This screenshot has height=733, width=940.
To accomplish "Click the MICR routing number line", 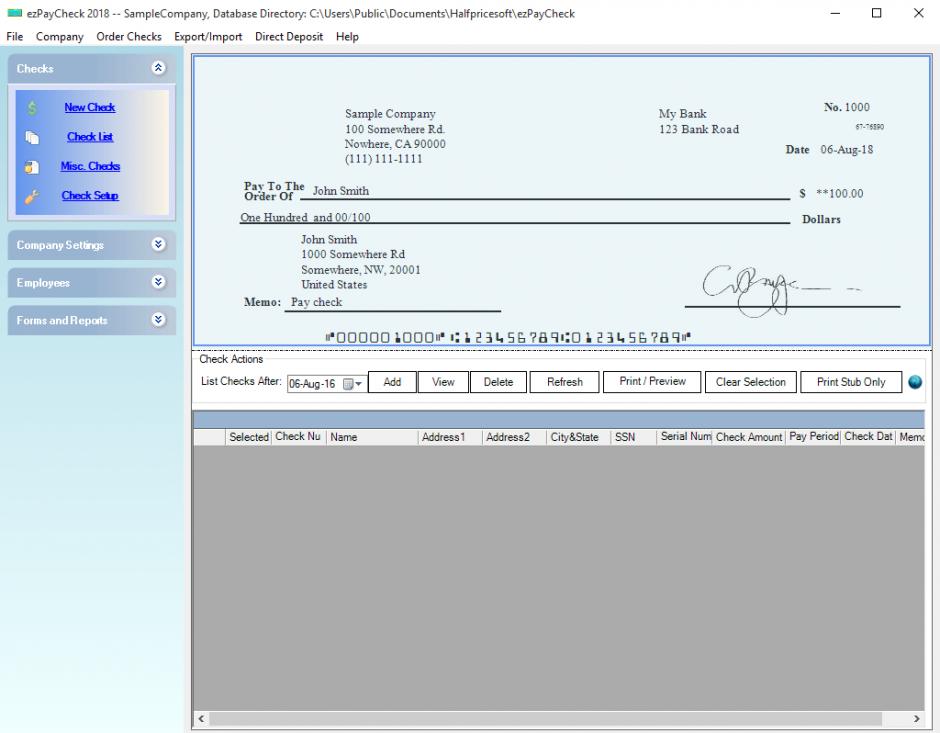I will pos(508,337).
